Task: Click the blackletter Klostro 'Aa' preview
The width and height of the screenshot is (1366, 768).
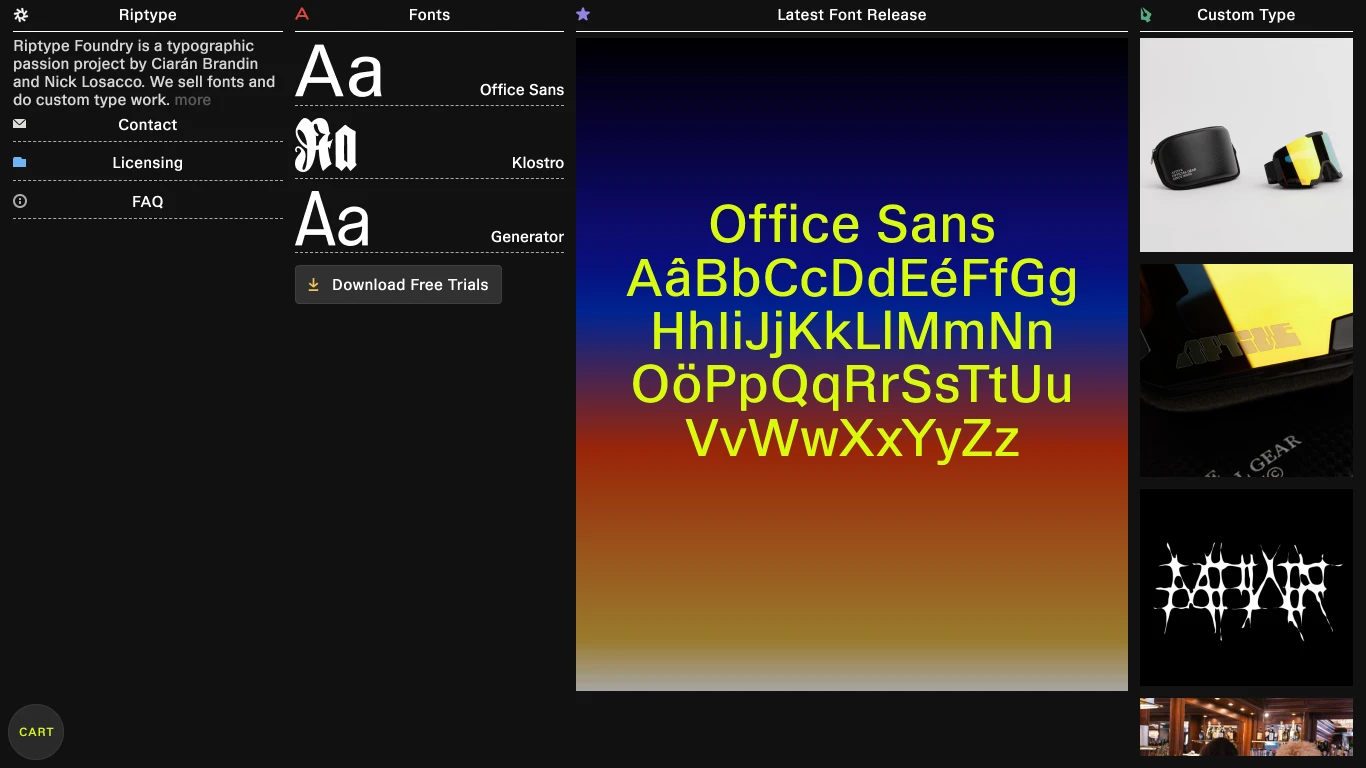Action: pyautogui.click(x=326, y=145)
